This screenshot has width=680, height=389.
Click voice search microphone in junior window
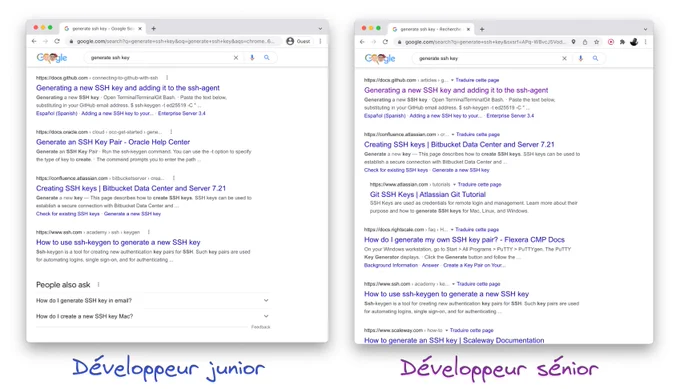[252, 57]
